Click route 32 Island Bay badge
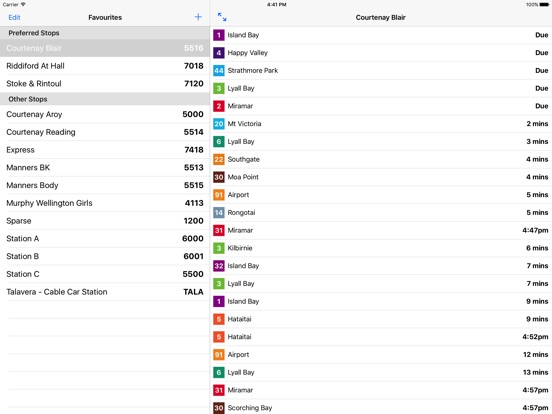This screenshot has height=414, width=552. [x=219, y=266]
